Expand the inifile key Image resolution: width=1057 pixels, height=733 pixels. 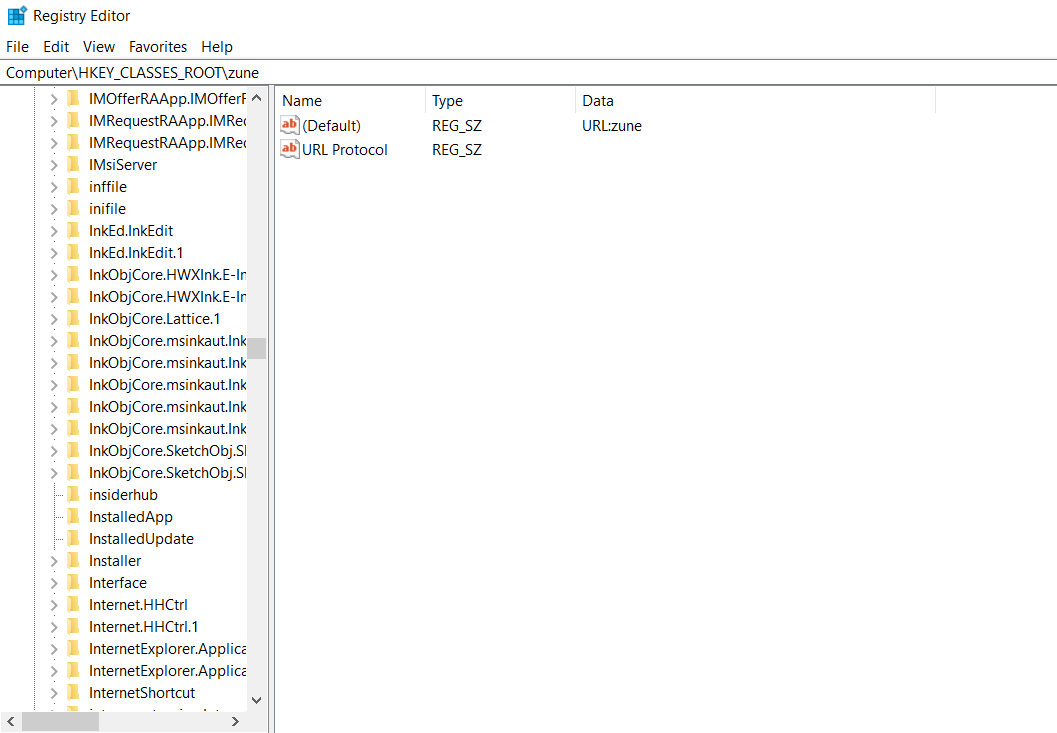click(x=54, y=209)
